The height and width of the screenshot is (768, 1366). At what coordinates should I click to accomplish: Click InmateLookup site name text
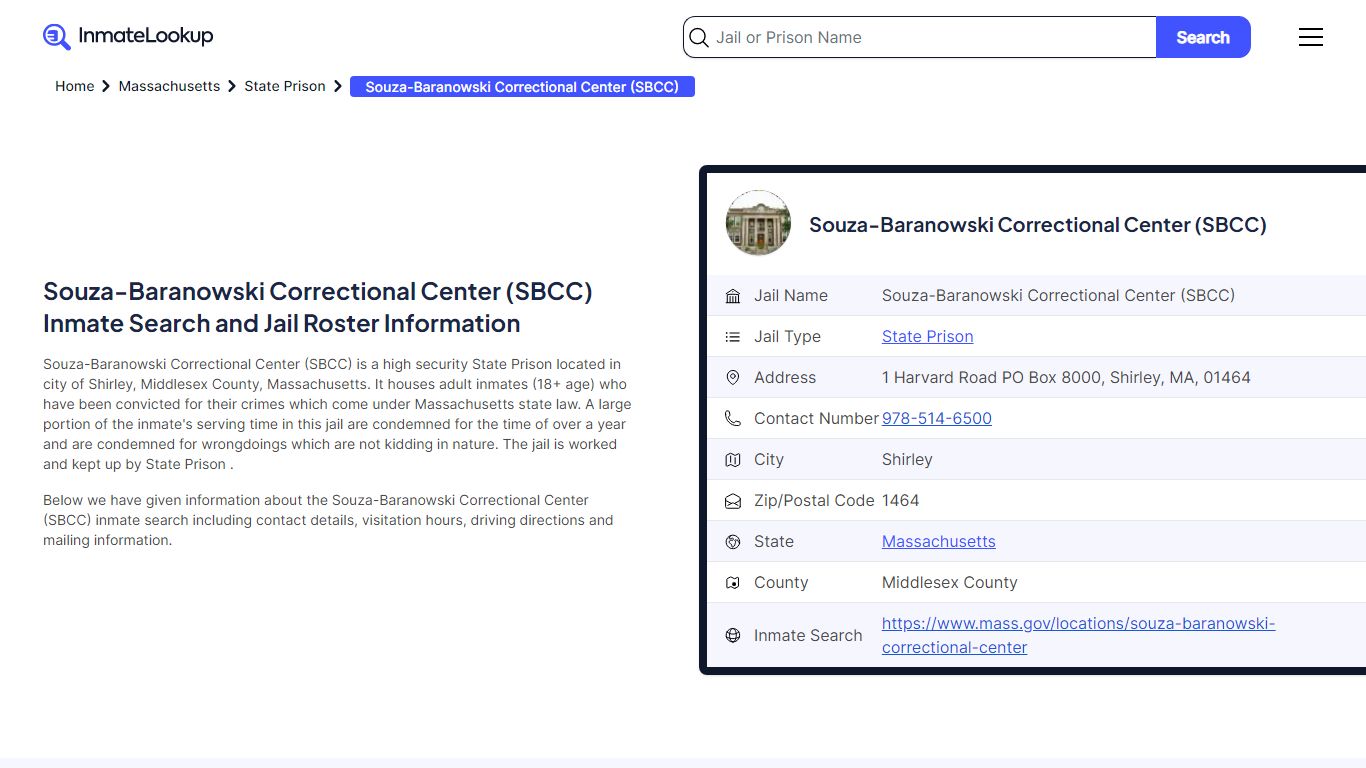(146, 36)
